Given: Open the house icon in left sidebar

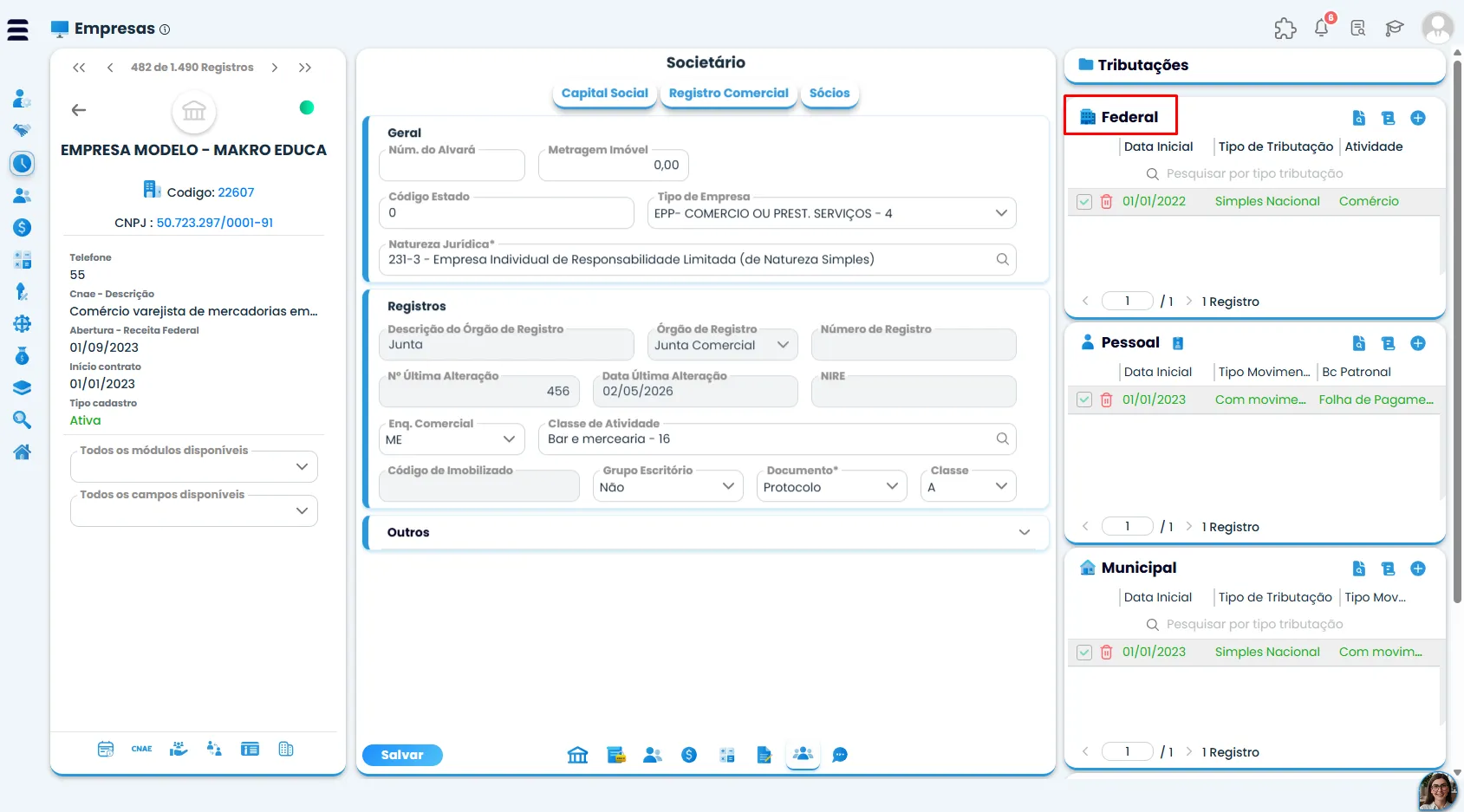Looking at the screenshot, I should point(23,451).
